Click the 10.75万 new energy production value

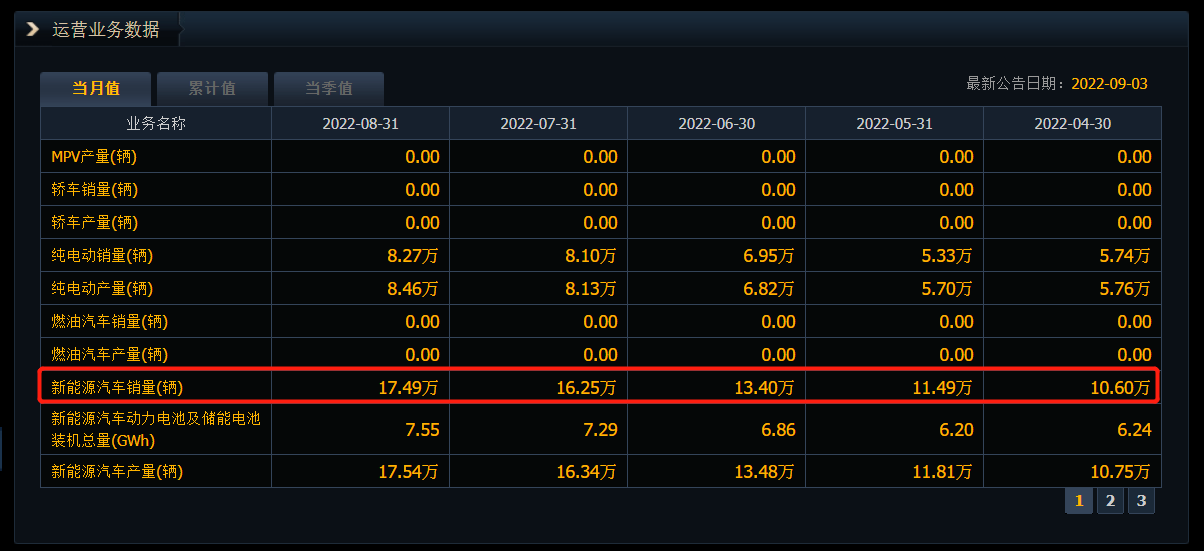coord(1121,471)
